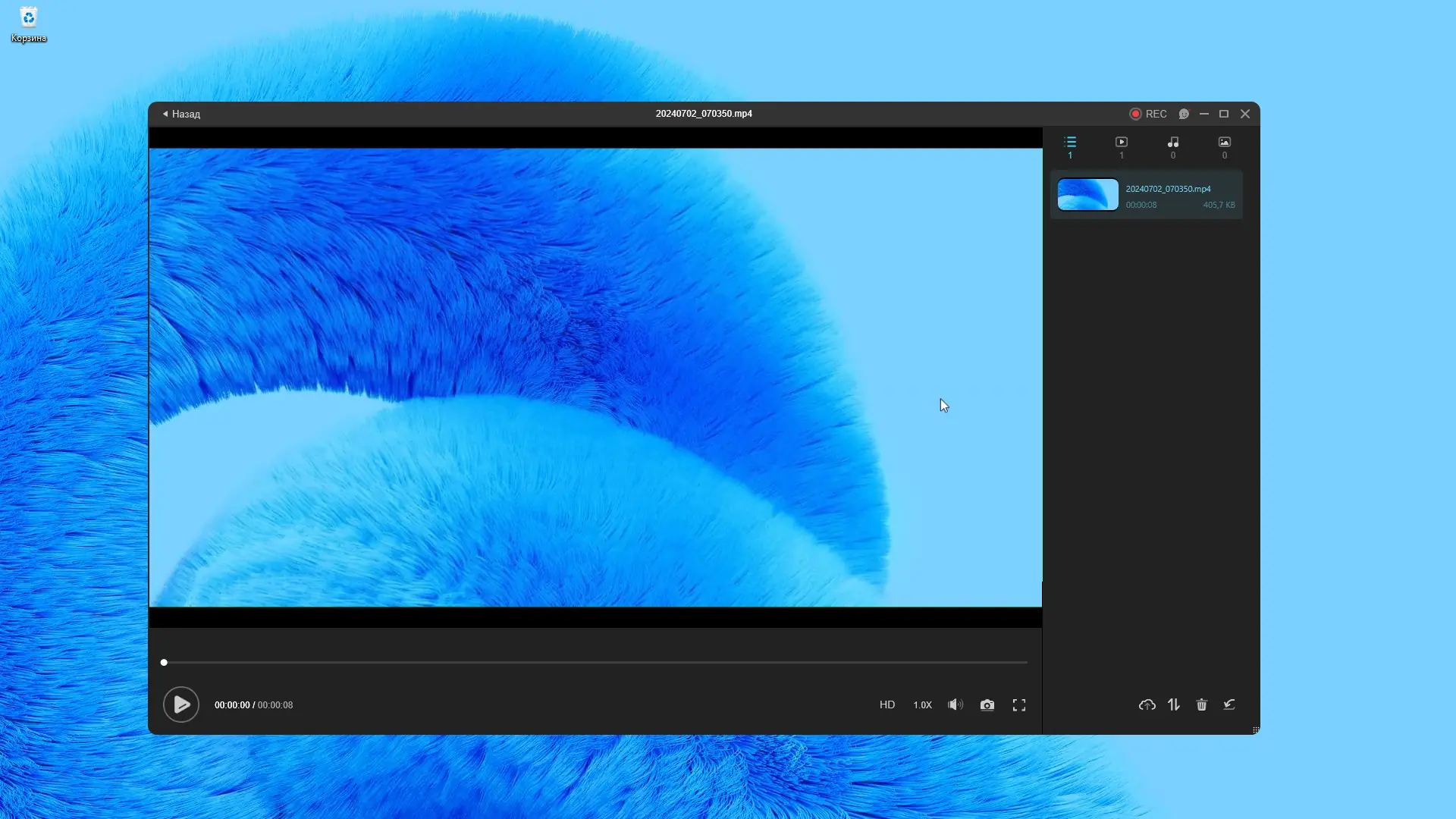The height and width of the screenshot is (819, 1456).
Task: Delete file with the trash icon
Action: tap(1201, 704)
